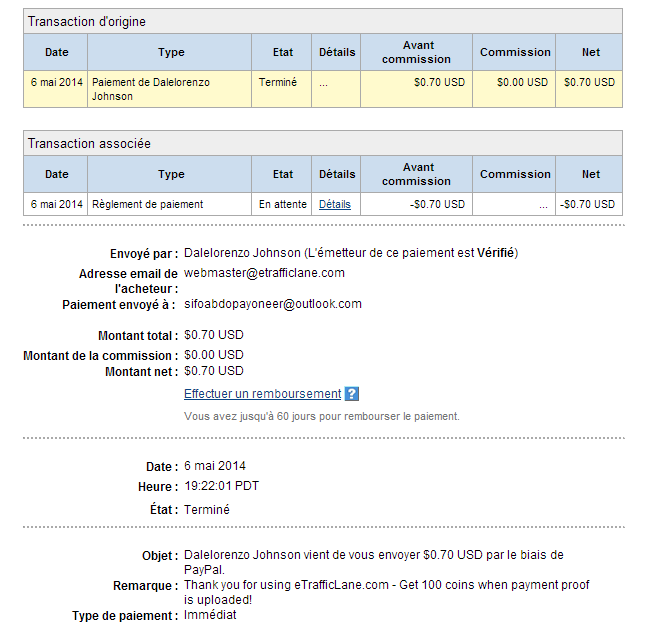Click the Date value 6 mai 2014 below Montant net
This screenshot has height=632, width=649.
click(x=215, y=466)
